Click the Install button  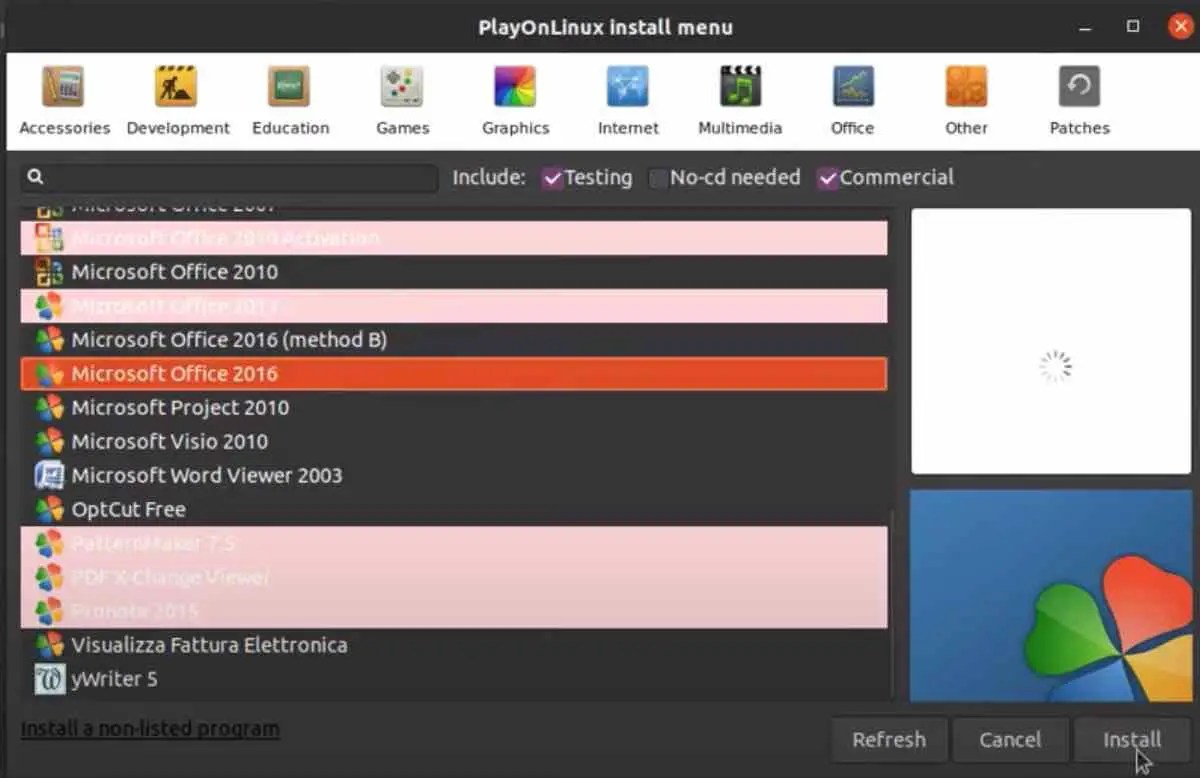1133,740
